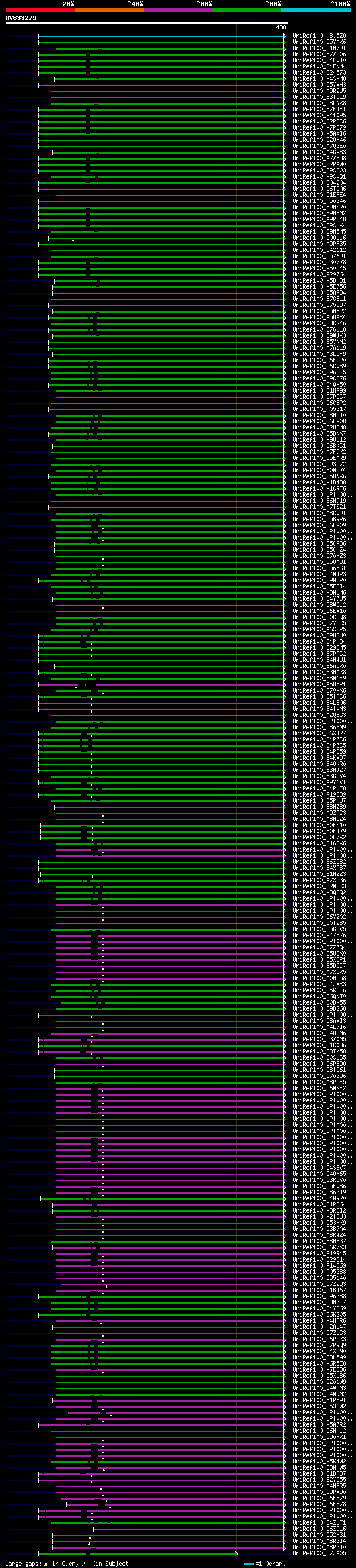Image resolution: width=356 pixels, height=1568 pixels.
Task: Select hit label UniRef100_B0ES10
Action: (319, 825)
